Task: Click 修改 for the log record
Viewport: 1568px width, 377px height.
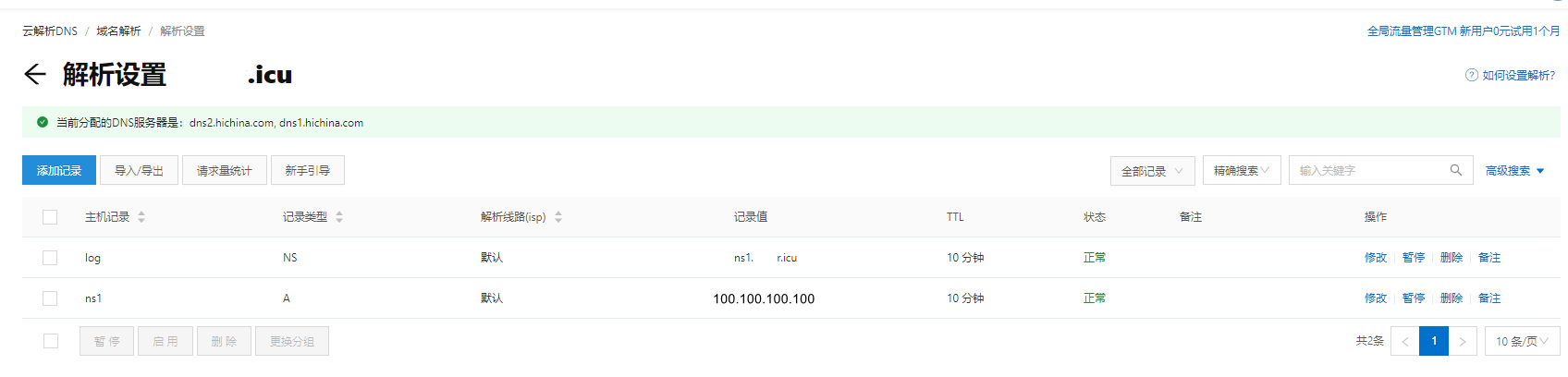Action: coord(1376,258)
